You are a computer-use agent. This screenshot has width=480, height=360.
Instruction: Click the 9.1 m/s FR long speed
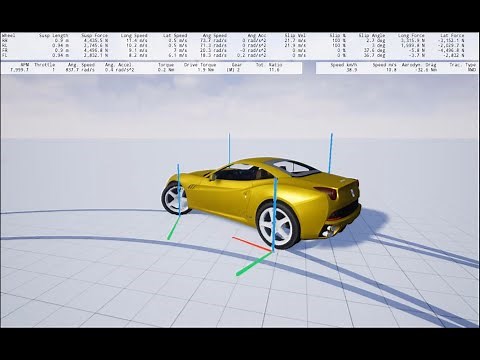click(x=138, y=50)
